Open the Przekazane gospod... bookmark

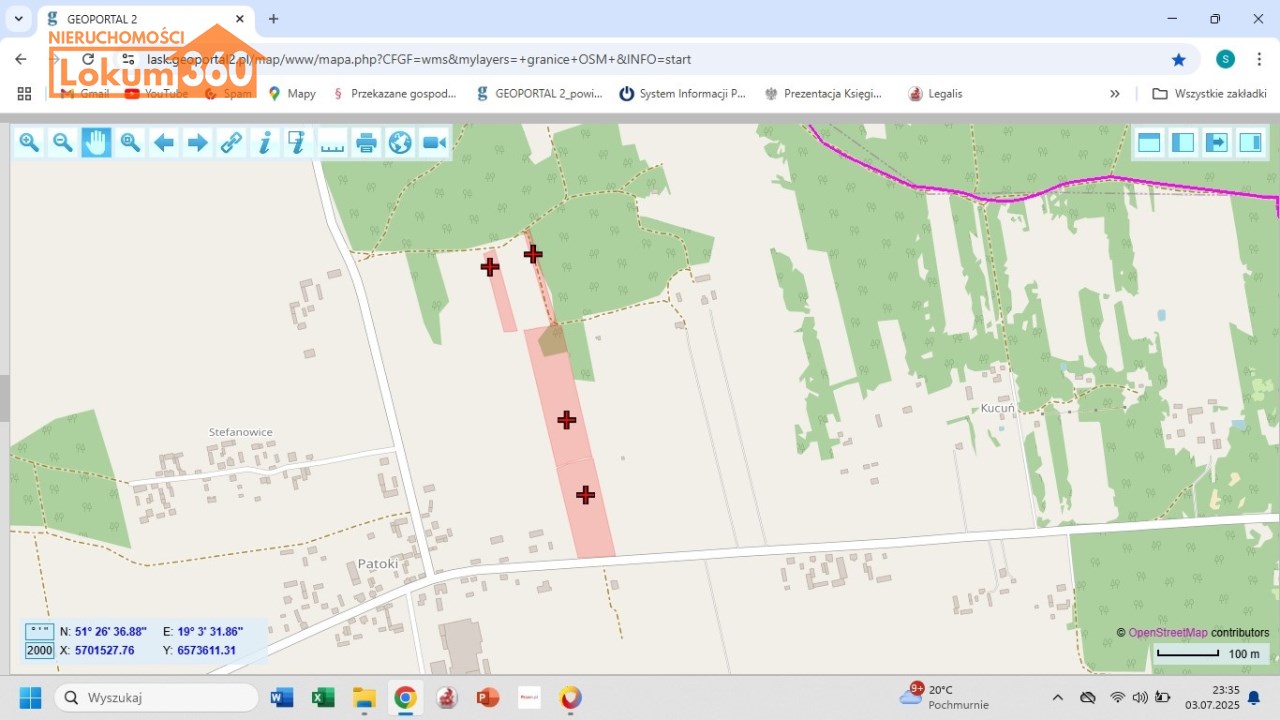pos(394,93)
